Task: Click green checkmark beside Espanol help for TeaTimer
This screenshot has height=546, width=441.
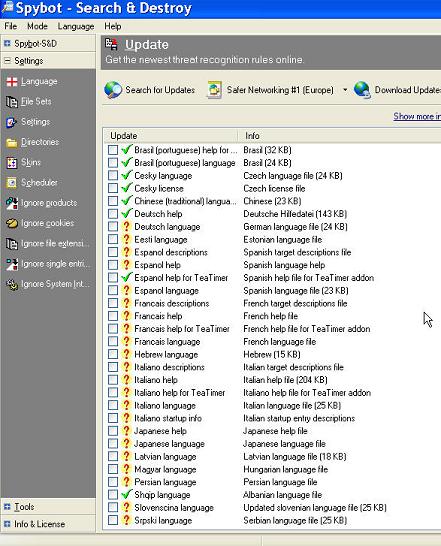Action: click(x=127, y=277)
